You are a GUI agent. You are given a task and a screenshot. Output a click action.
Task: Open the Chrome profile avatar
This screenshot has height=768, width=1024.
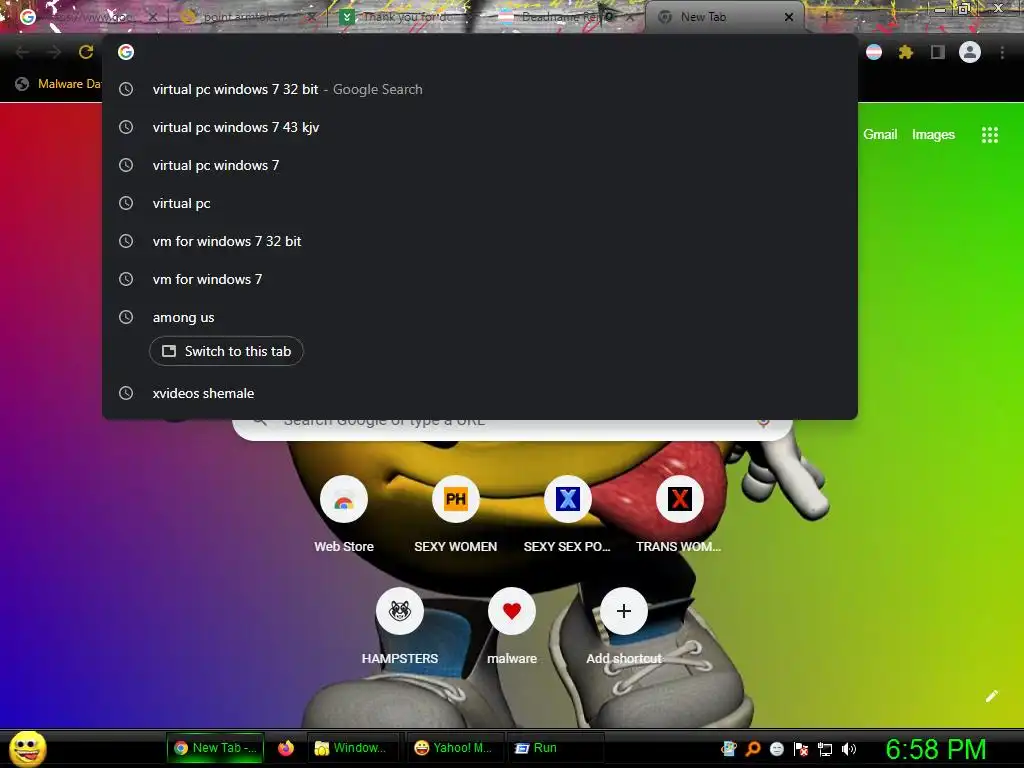(970, 52)
